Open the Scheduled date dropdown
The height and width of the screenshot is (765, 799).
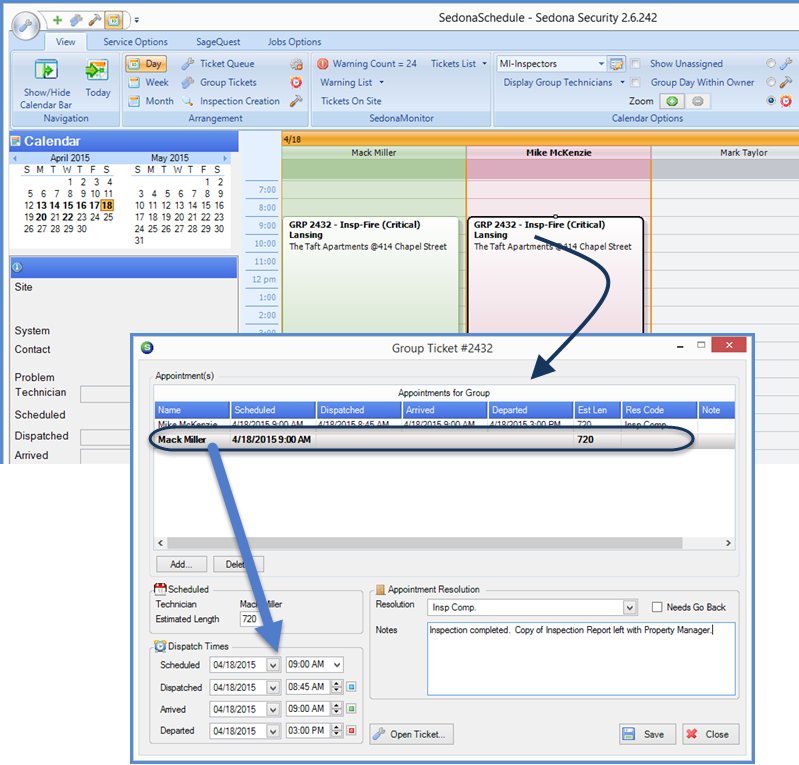273,665
